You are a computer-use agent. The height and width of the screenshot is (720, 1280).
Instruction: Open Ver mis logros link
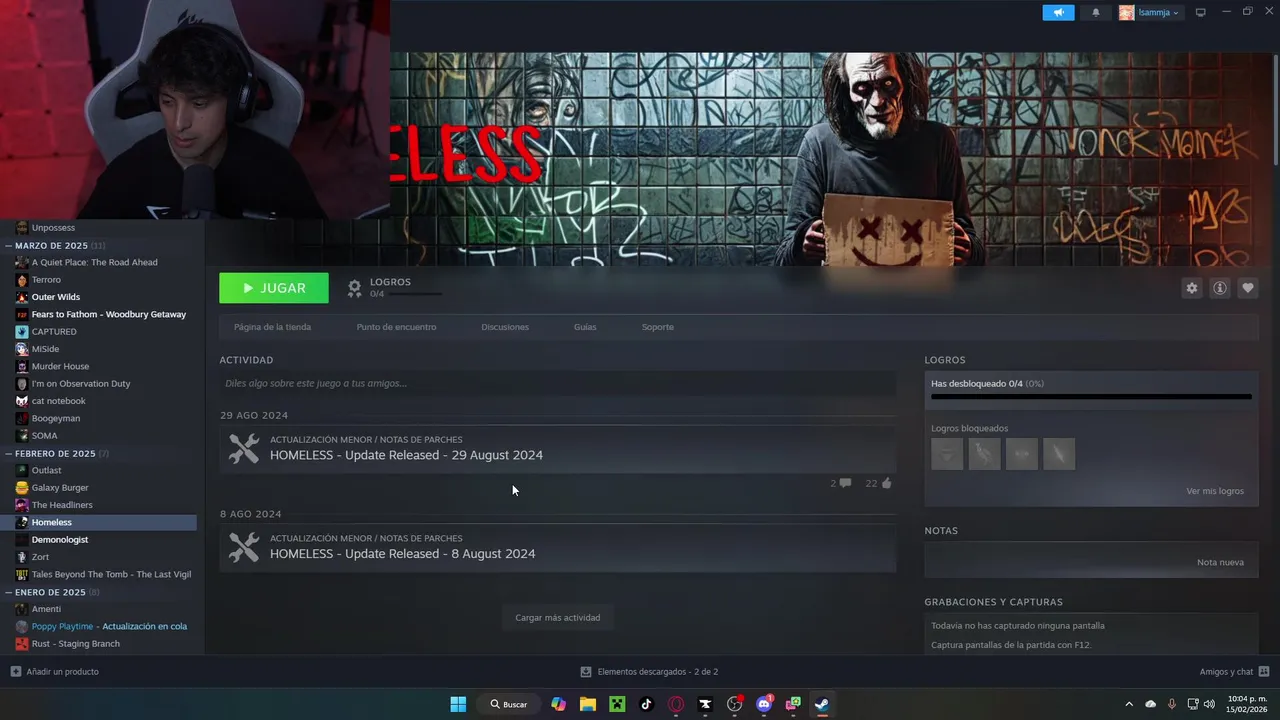tap(1215, 491)
